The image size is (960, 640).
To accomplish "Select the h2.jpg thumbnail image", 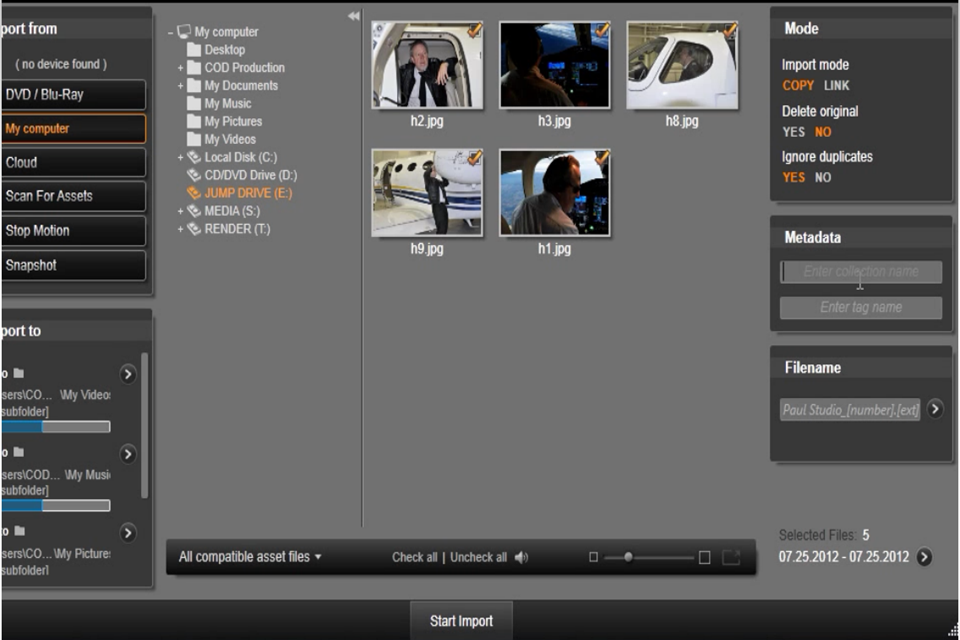I will tap(427, 65).
